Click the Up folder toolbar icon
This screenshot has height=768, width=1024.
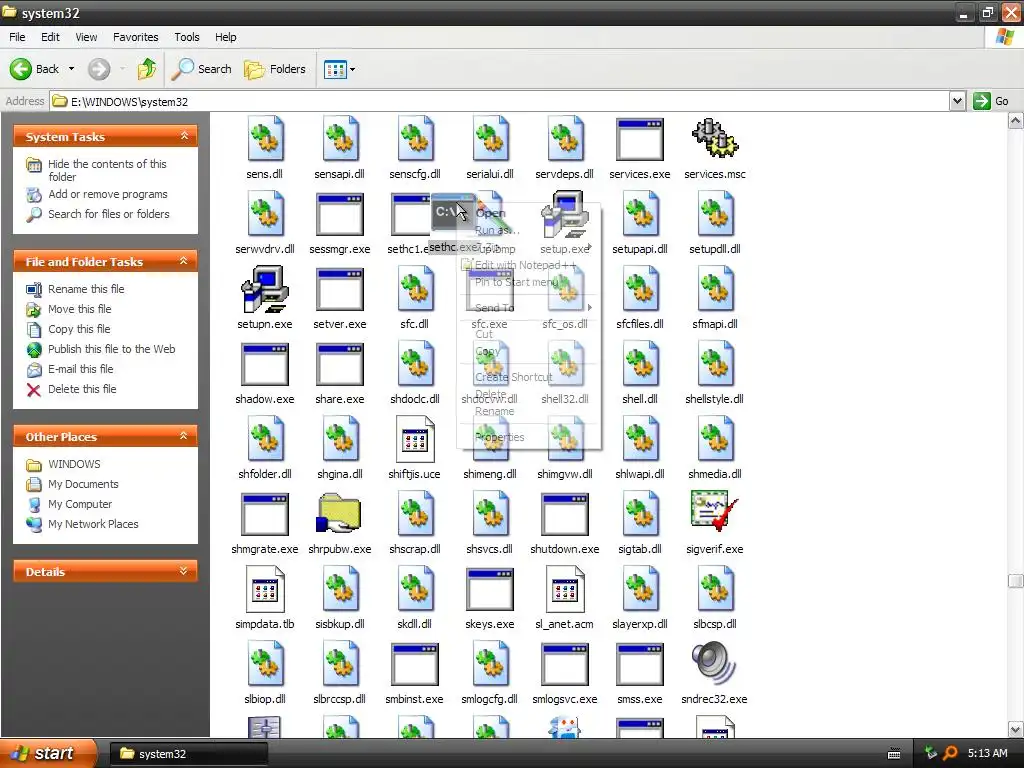[146, 69]
